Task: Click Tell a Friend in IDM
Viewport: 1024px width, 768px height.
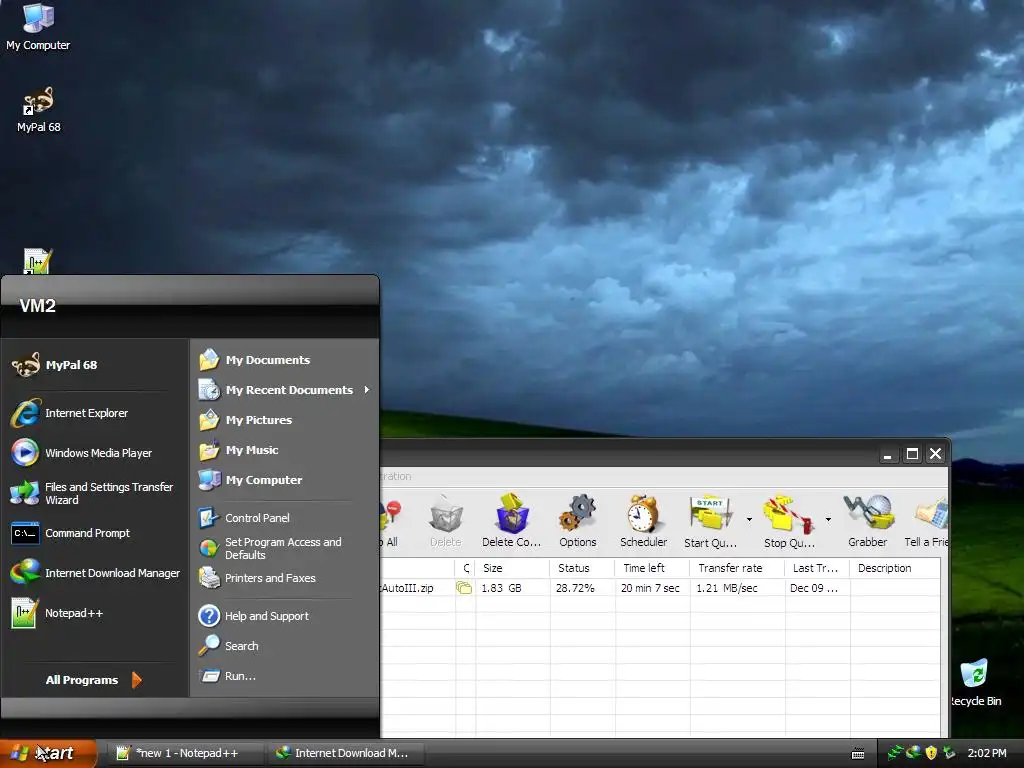Action: [x=925, y=521]
